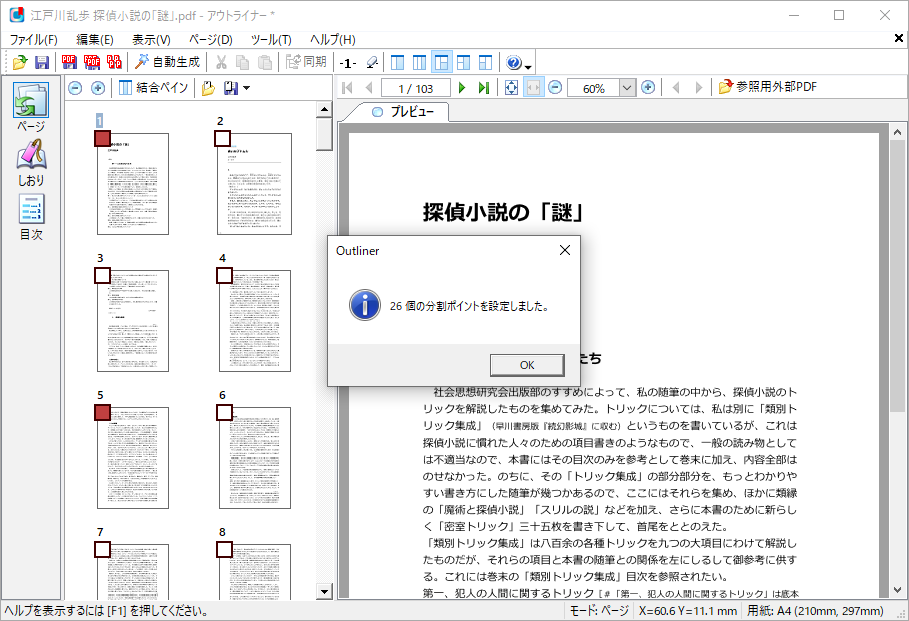Click the -1- page numbering icon
Image resolution: width=909 pixels, height=621 pixels.
(348, 63)
